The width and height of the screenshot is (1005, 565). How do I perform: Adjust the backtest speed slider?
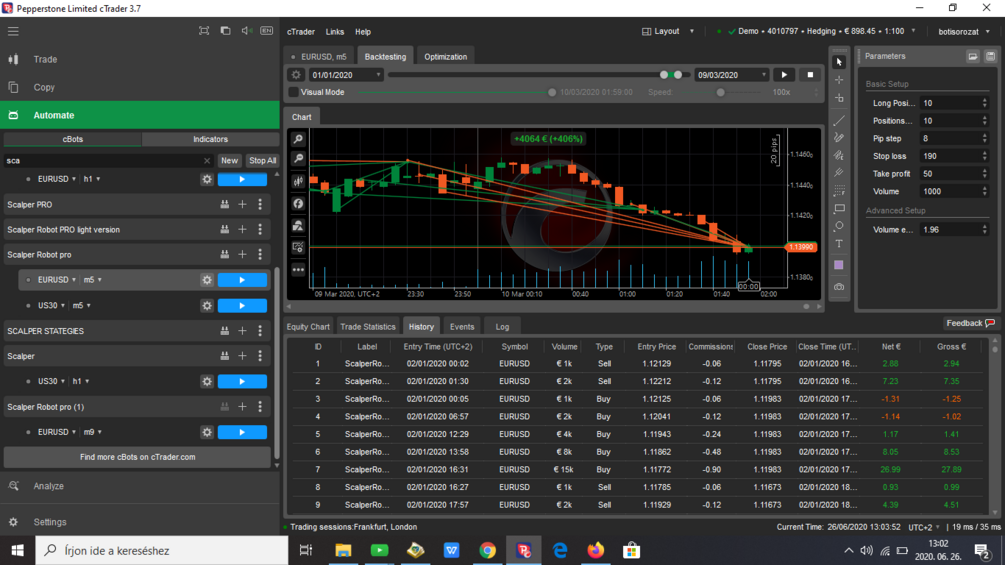point(720,92)
